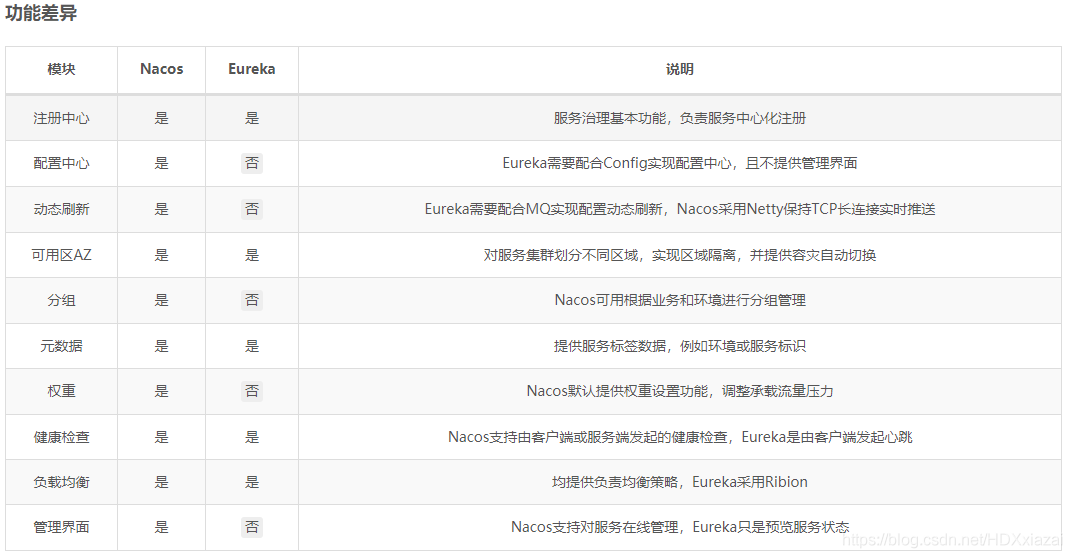Click Nacos 是 cell in 注册中心 row

coord(161,118)
